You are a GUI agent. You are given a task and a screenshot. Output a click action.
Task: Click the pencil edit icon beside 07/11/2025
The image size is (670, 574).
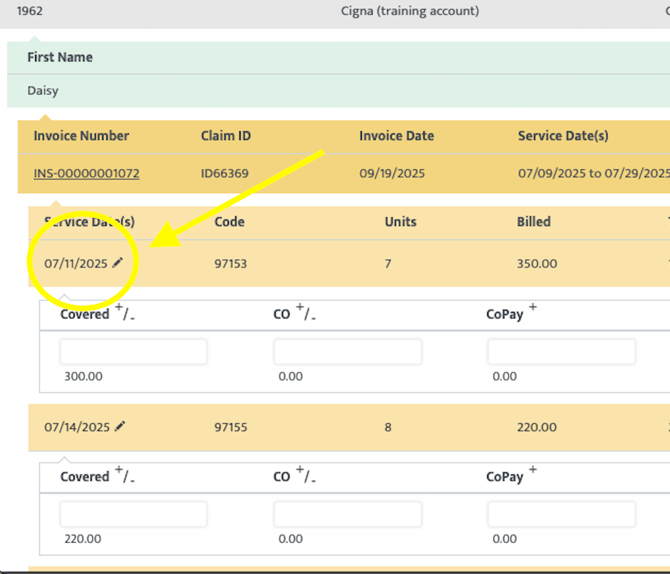(118, 263)
